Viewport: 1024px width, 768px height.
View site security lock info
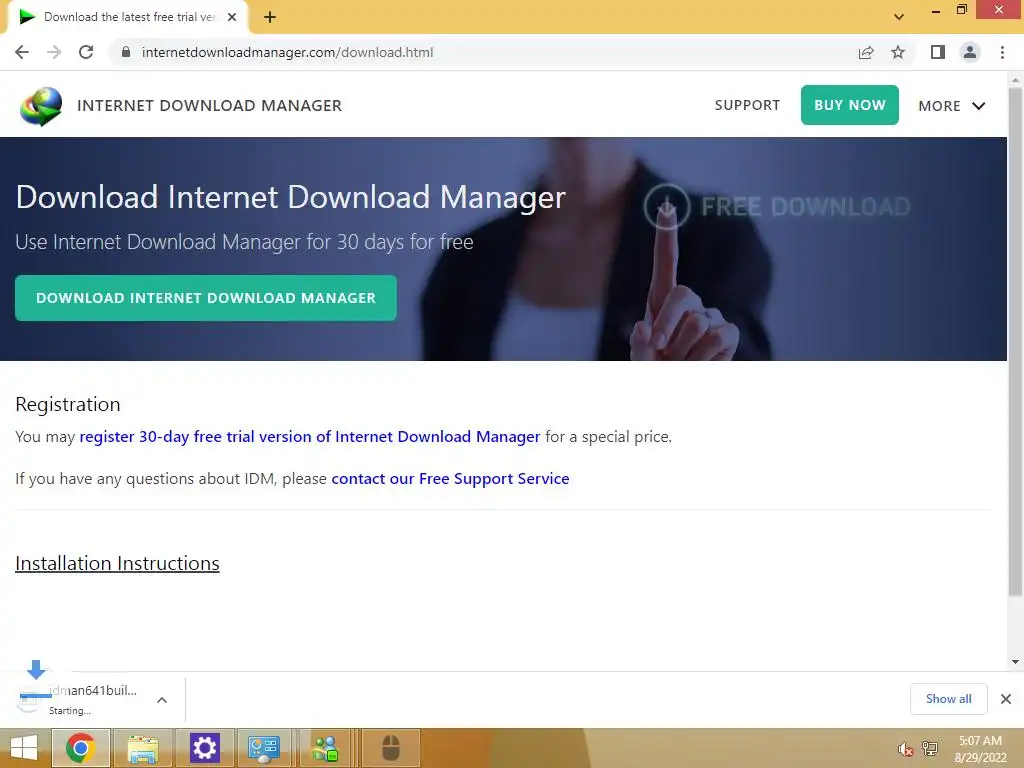(126, 52)
